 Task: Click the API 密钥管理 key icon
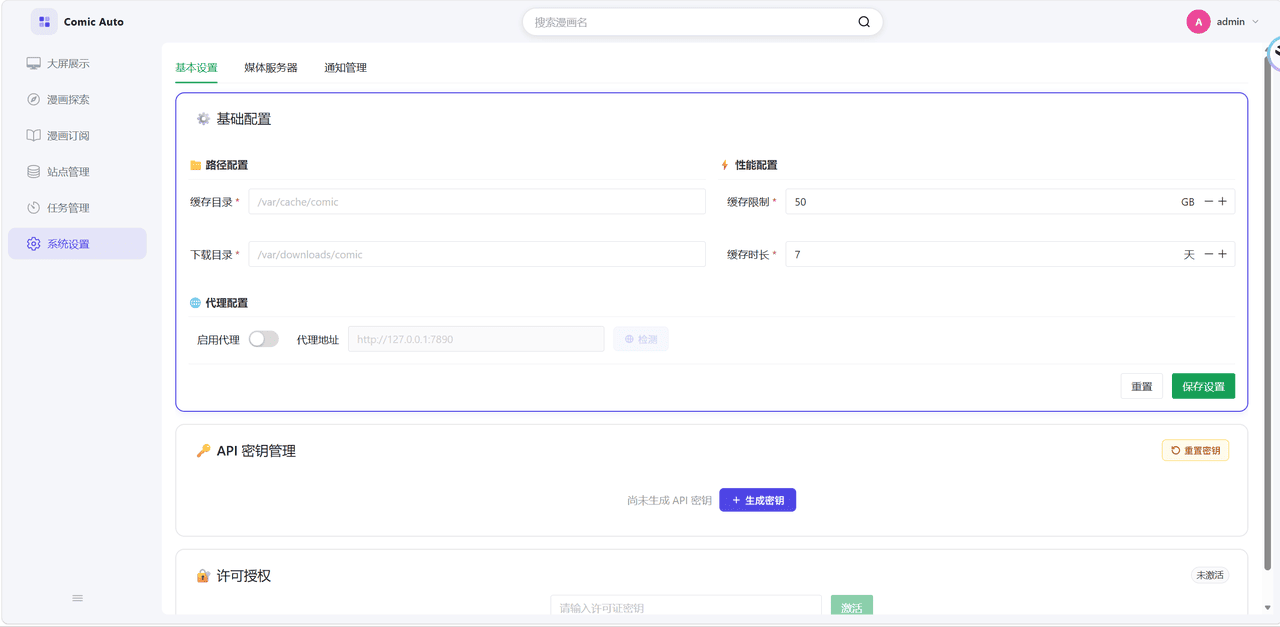(x=203, y=451)
